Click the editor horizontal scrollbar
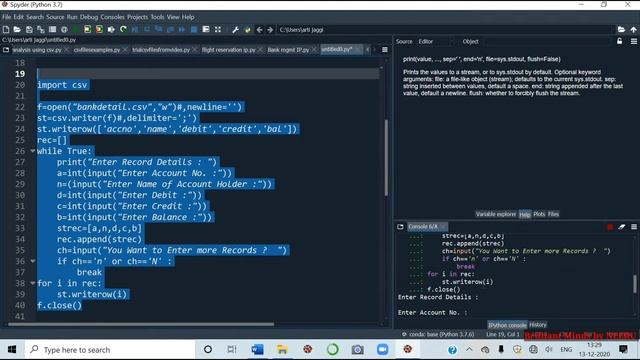640x360 pixels. 141,324
